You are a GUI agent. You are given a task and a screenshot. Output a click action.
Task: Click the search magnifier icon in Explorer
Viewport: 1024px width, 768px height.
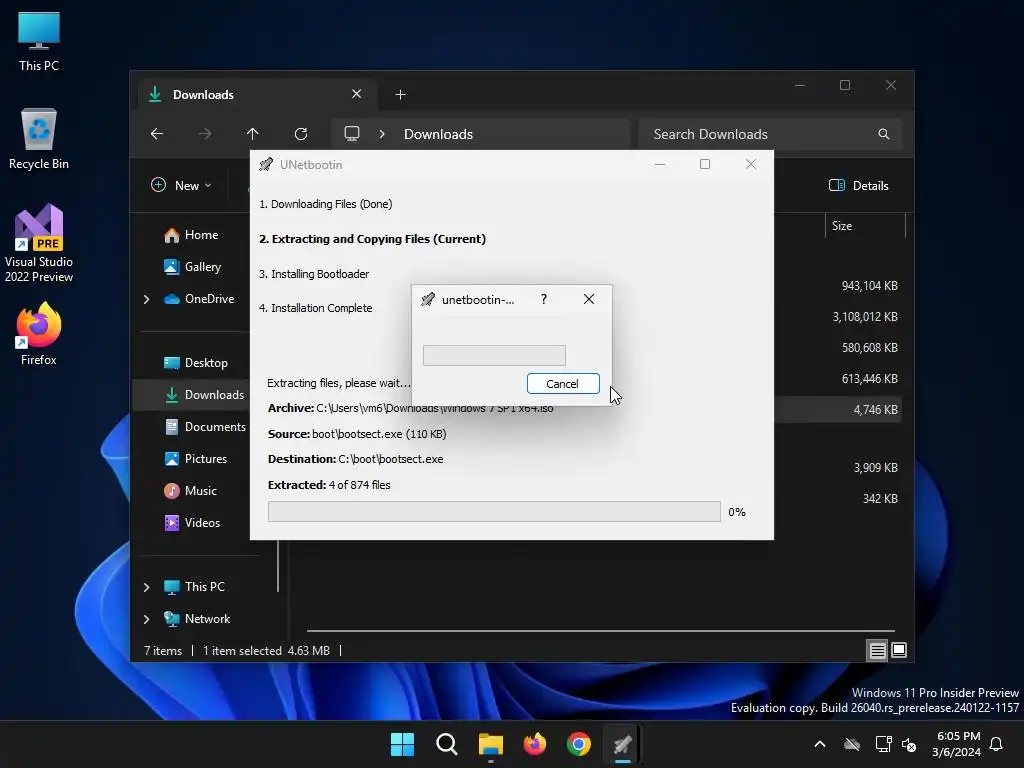[884, 134]
